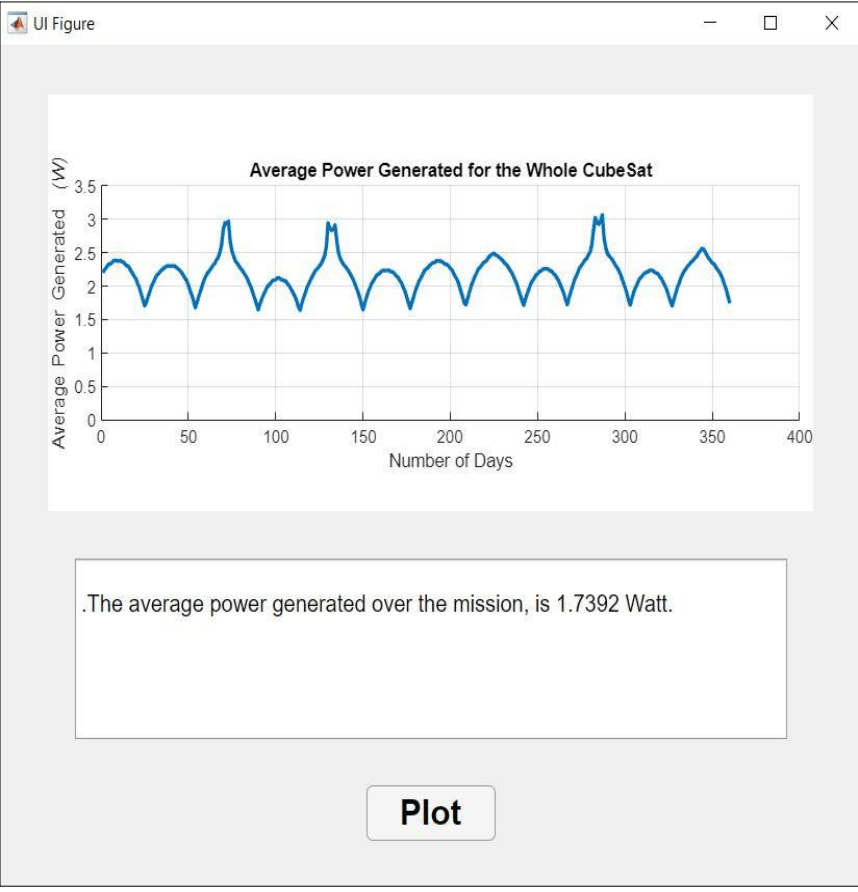Click the "Average Power Generated for the Whole CubeSat" title
This screenshot has height=892, width=858.
(x=451, y=171)
